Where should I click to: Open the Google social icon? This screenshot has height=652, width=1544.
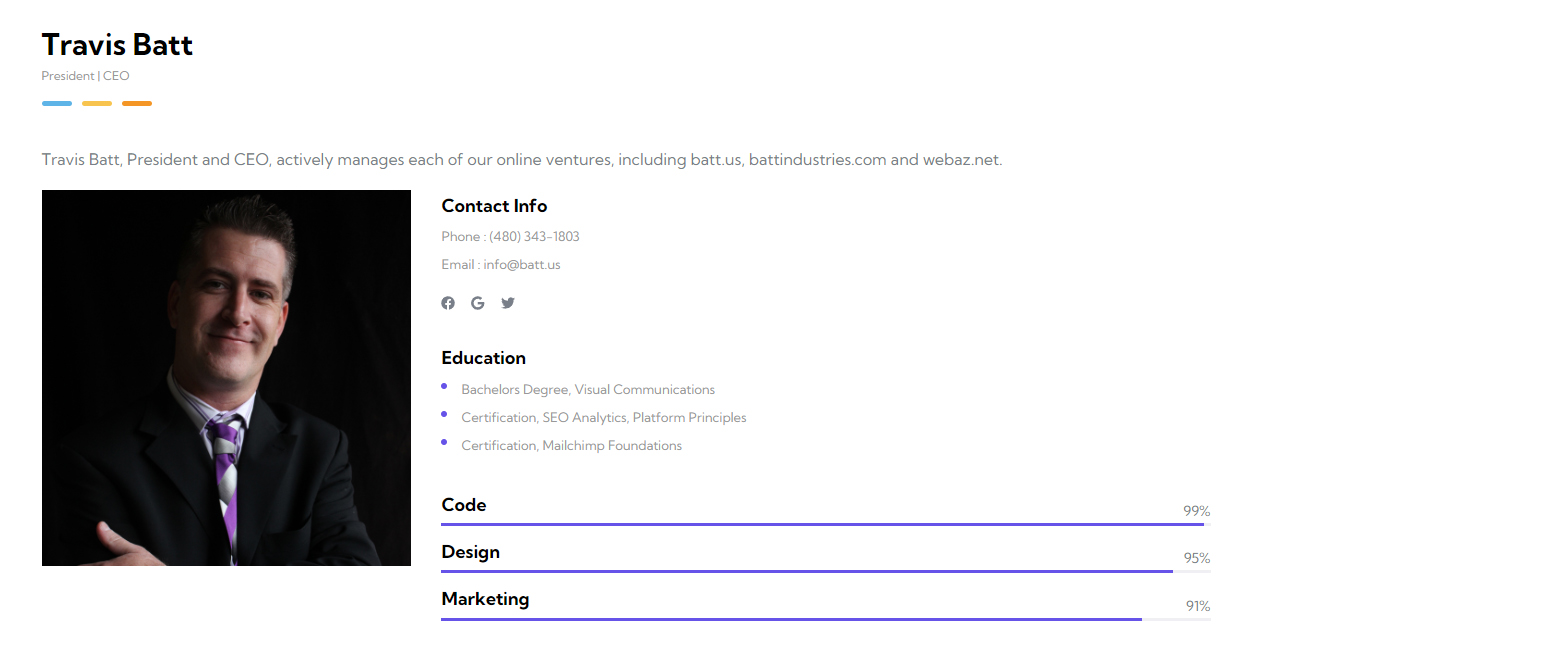point(478,303)
